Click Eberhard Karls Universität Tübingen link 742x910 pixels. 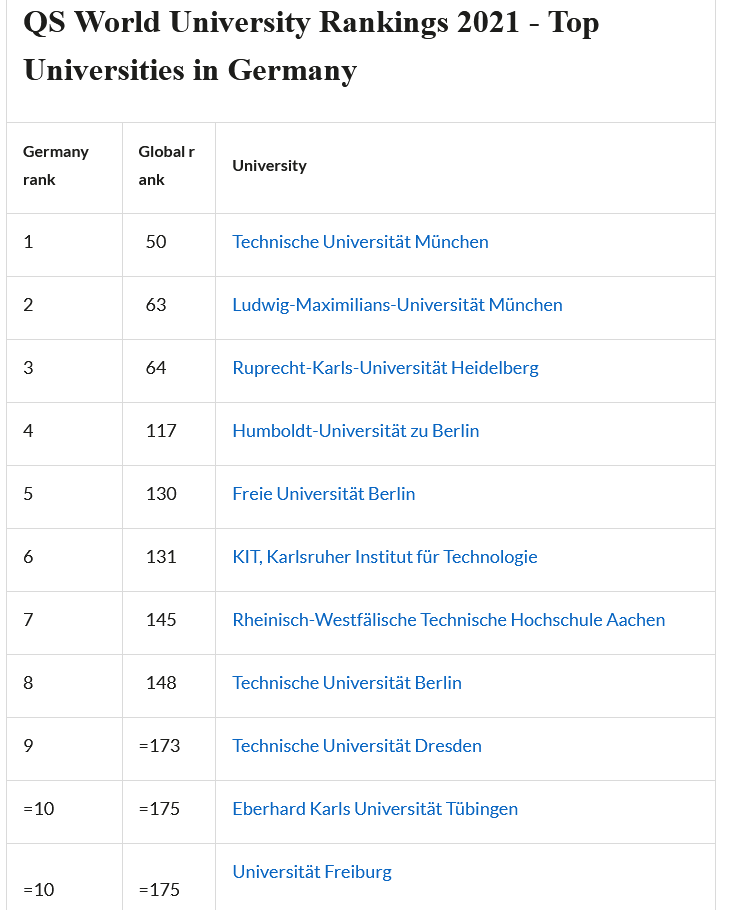(x=375, y=809)
